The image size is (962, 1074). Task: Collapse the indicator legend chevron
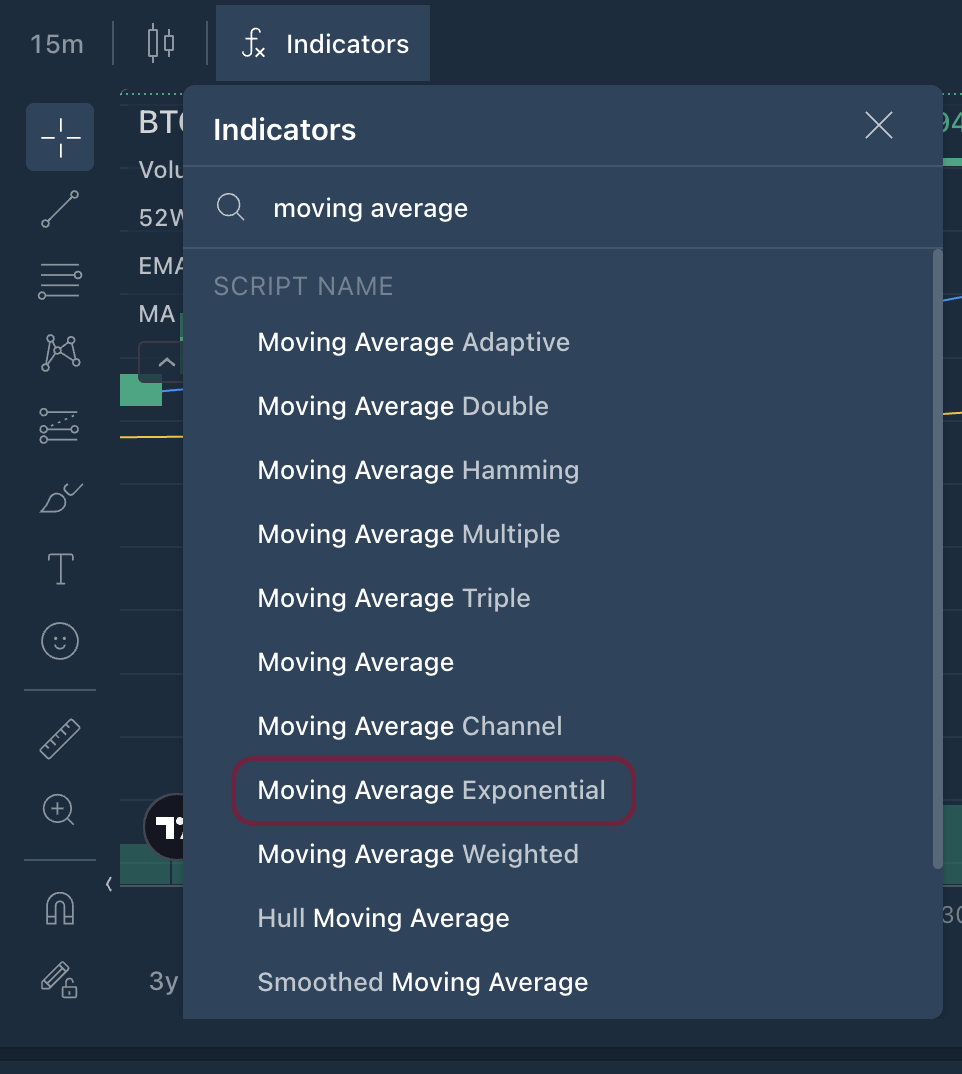[167, 362]
